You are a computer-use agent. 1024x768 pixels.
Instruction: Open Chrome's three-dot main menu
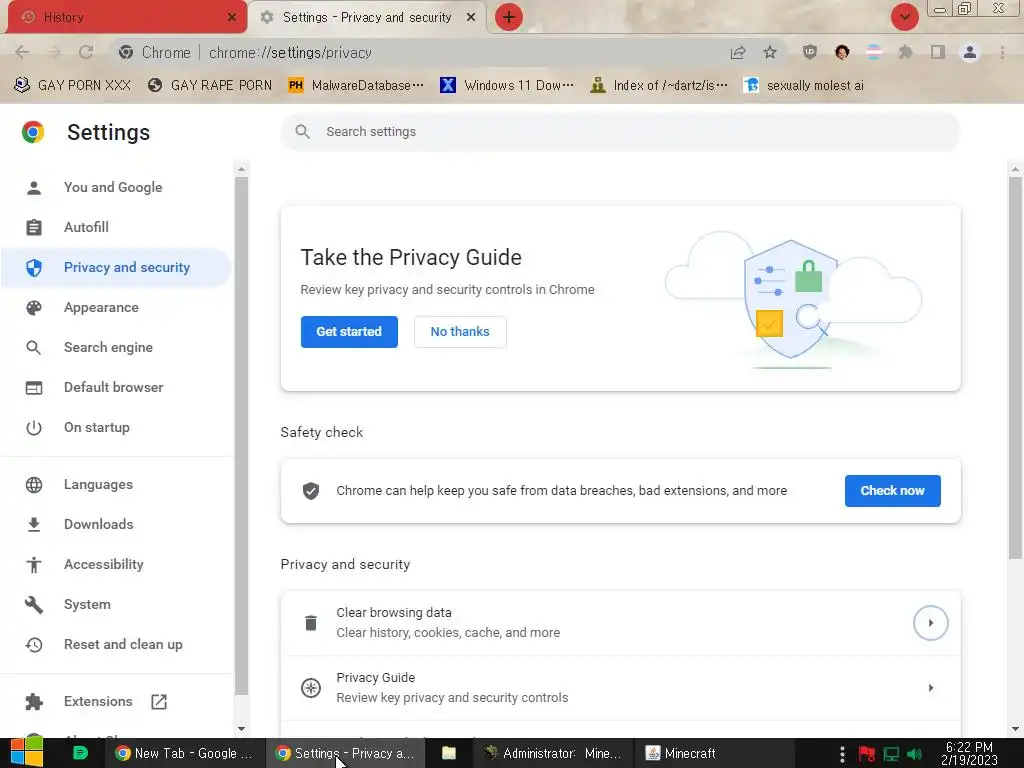coord(1002,52)
